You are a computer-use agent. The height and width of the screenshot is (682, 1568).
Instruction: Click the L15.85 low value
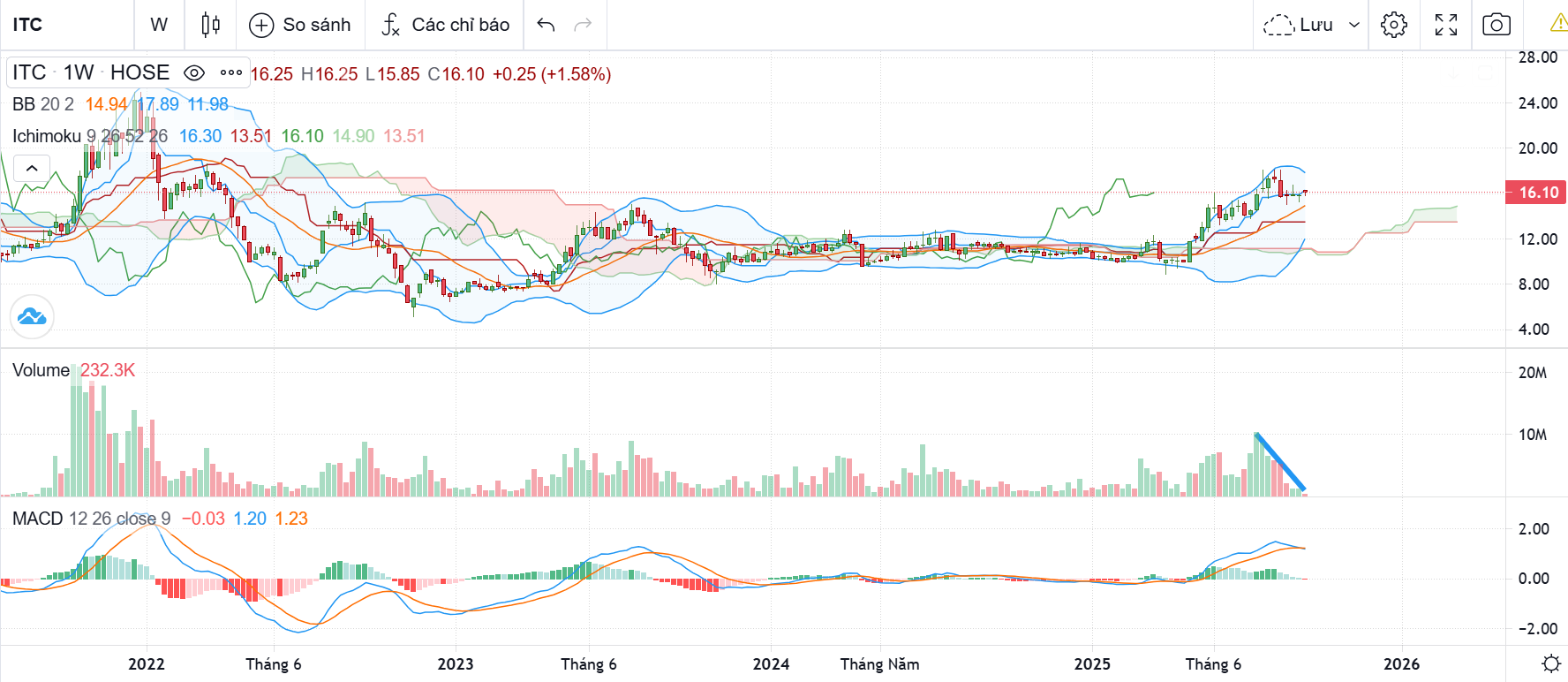[393, 74]
